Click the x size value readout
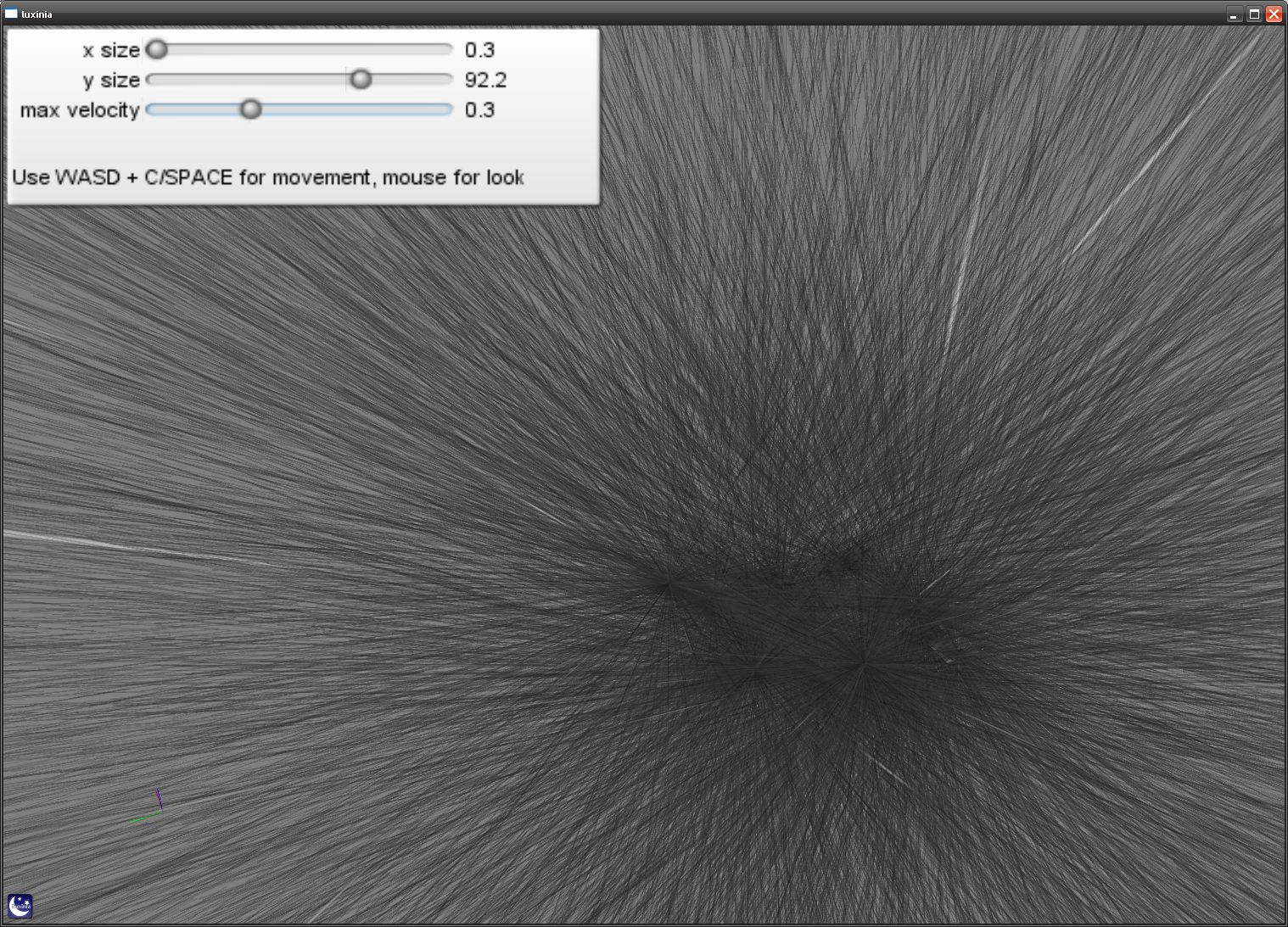 479,51
